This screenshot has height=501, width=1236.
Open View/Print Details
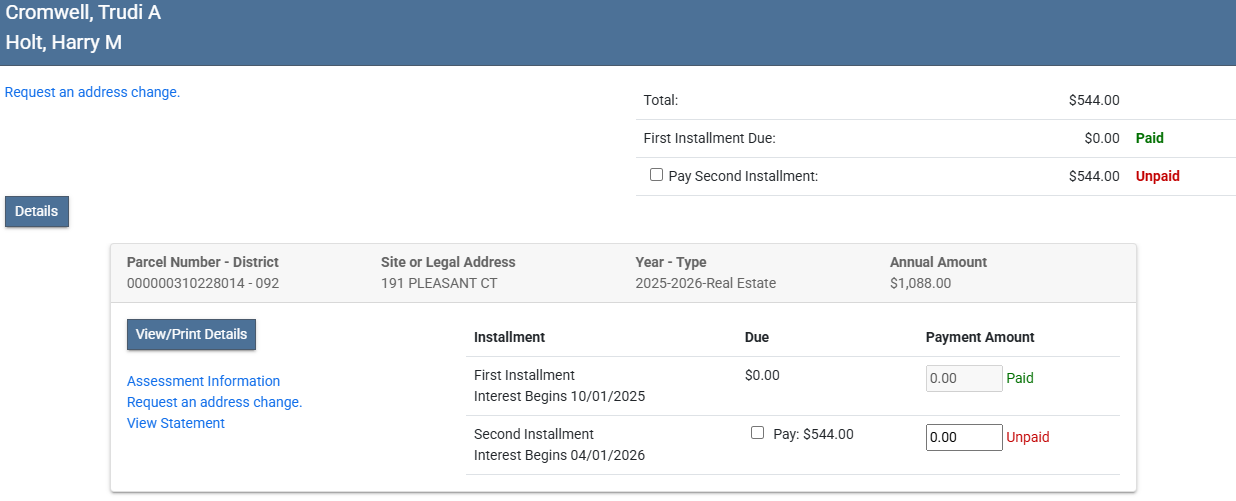191,335
